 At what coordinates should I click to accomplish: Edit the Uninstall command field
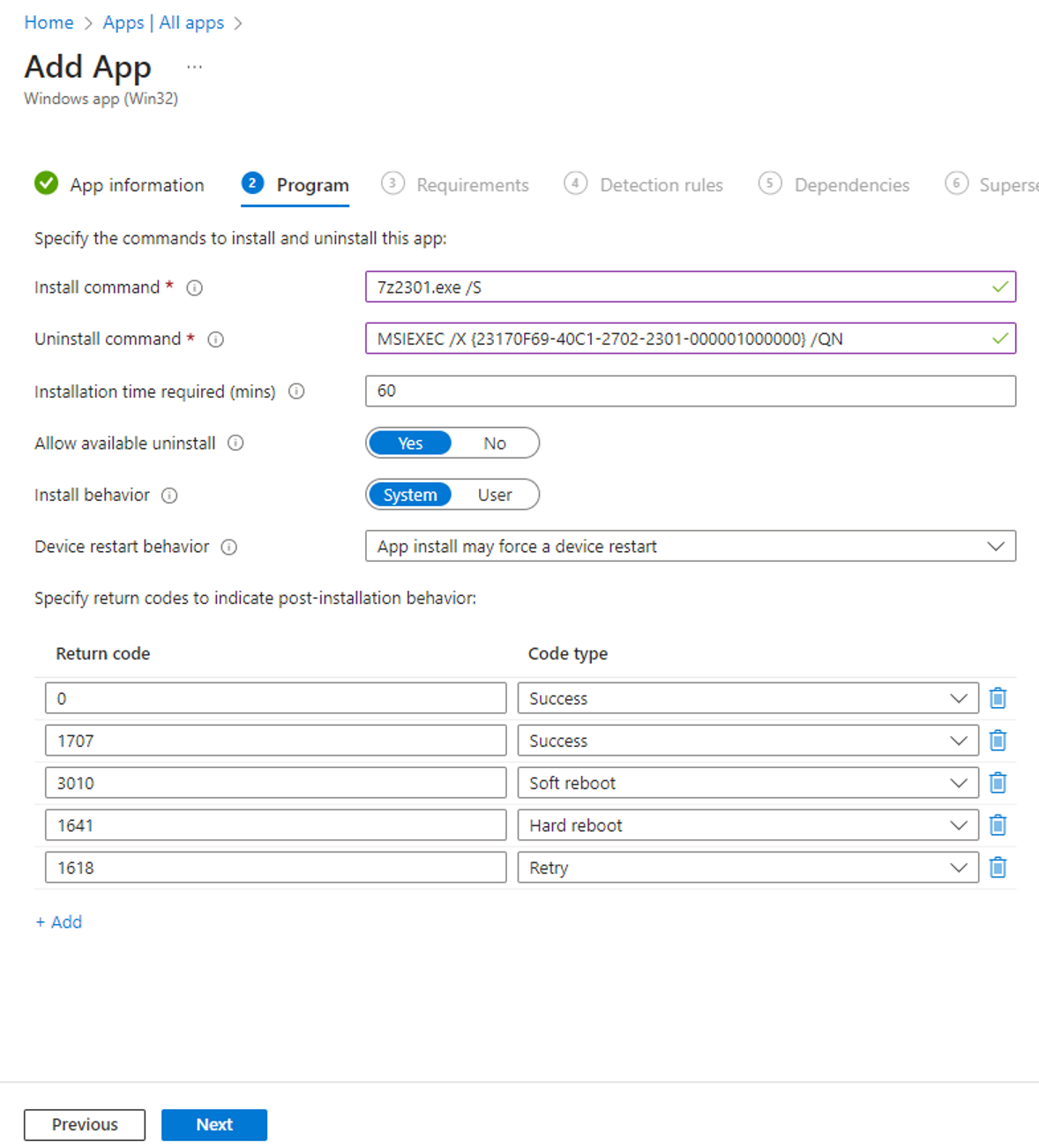click(691, 338)
